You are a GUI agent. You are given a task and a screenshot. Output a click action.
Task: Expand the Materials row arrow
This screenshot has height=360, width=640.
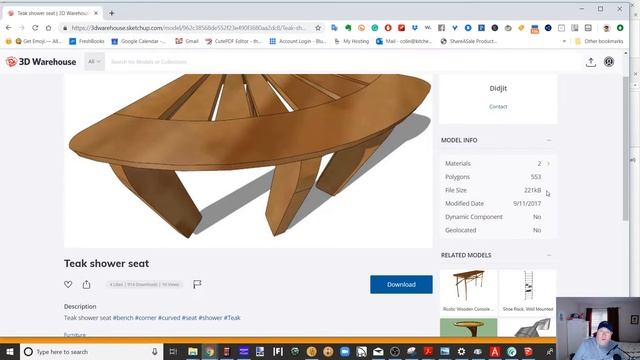[549, 164]
